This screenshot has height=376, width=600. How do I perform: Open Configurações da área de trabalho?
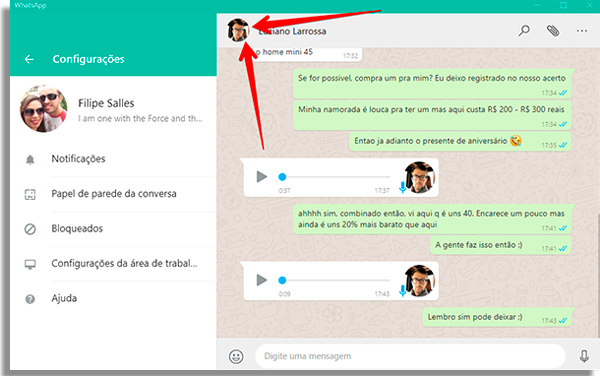pyautogui.click(x=113, y=264)
